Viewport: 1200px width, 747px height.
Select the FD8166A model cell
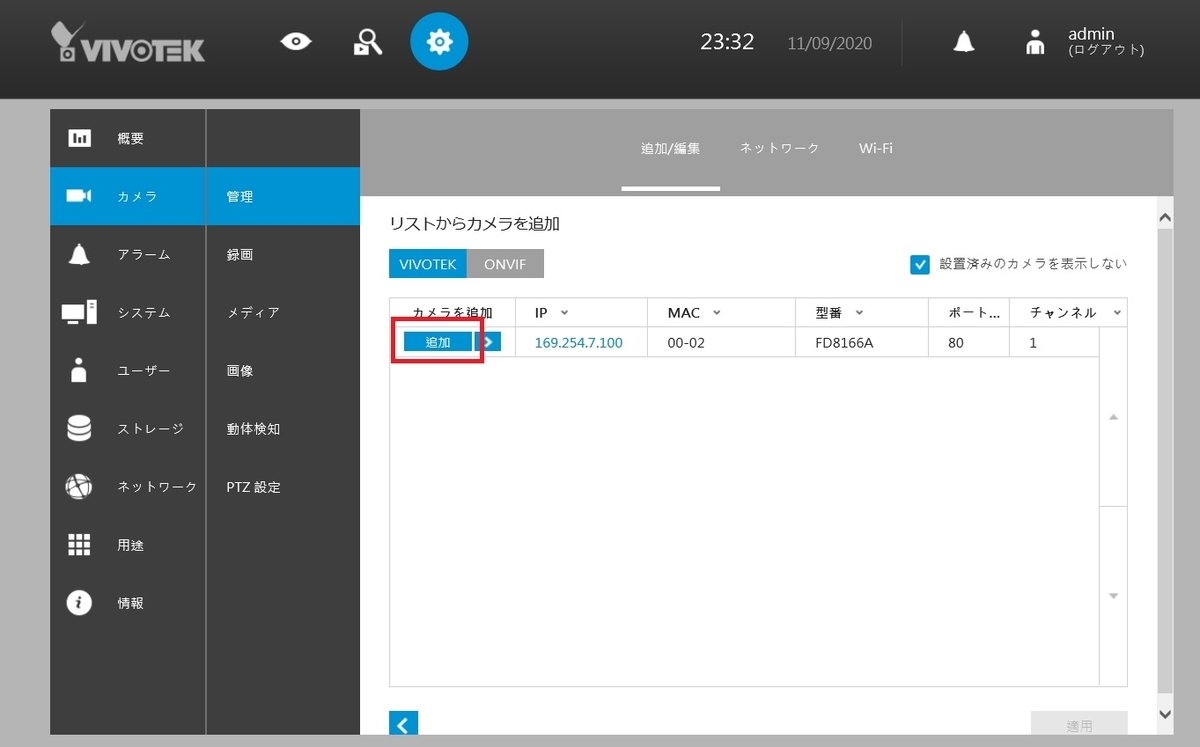pyautogui.click(x=862, y=342)
